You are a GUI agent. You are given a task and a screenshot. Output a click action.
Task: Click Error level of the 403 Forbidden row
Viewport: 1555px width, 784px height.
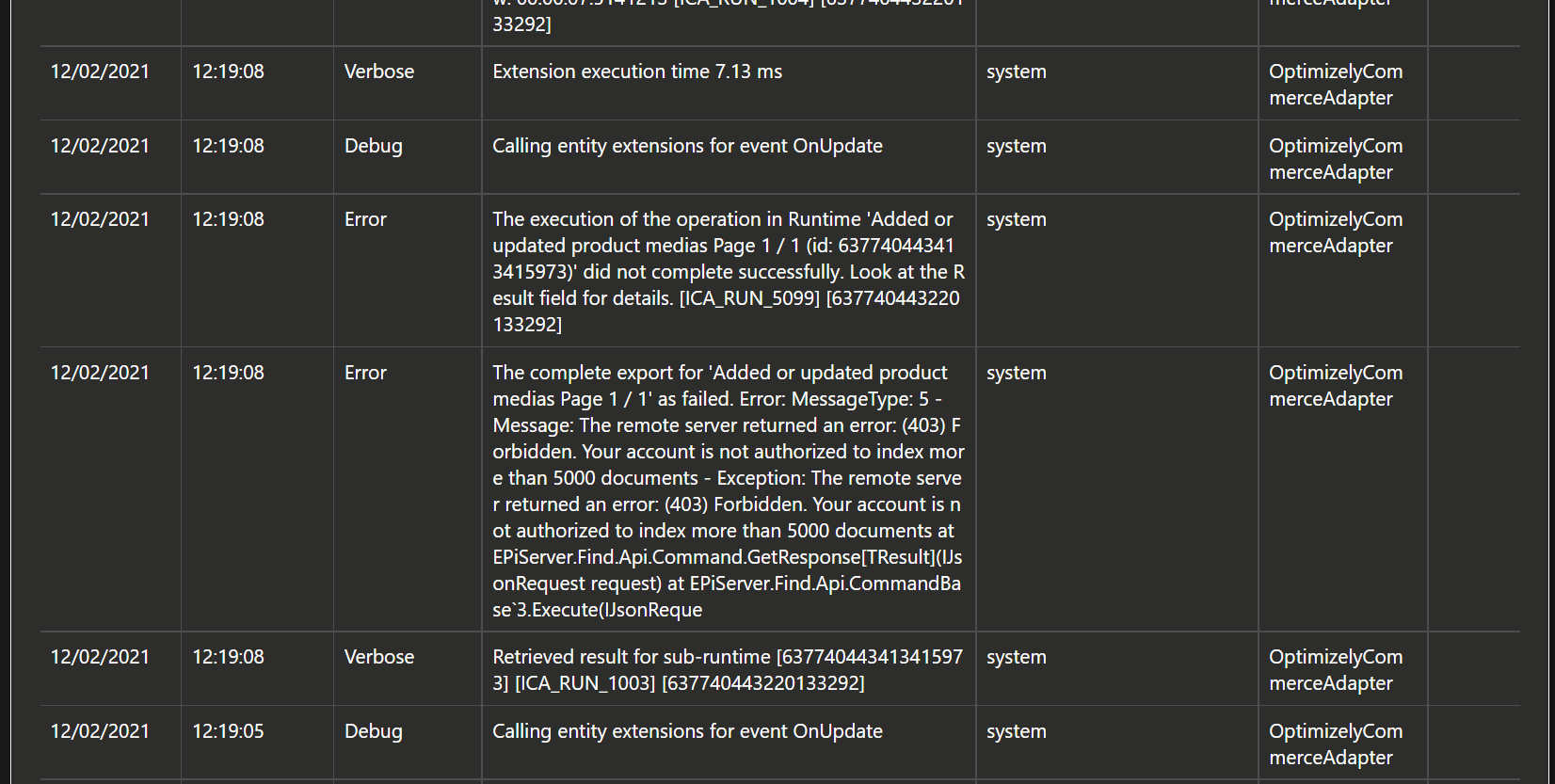365,373
